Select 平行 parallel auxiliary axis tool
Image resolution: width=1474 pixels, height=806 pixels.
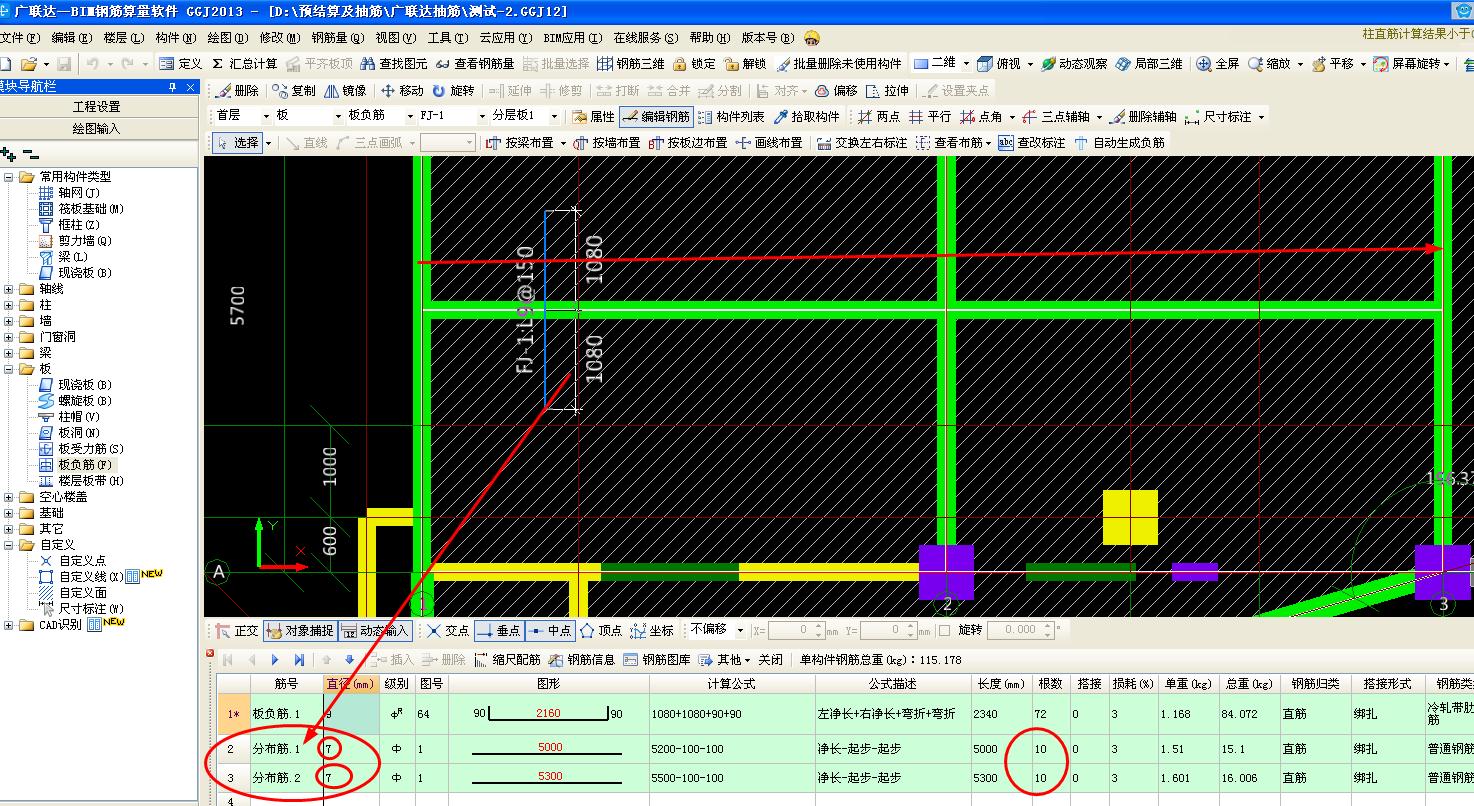(x=930, y=116)
